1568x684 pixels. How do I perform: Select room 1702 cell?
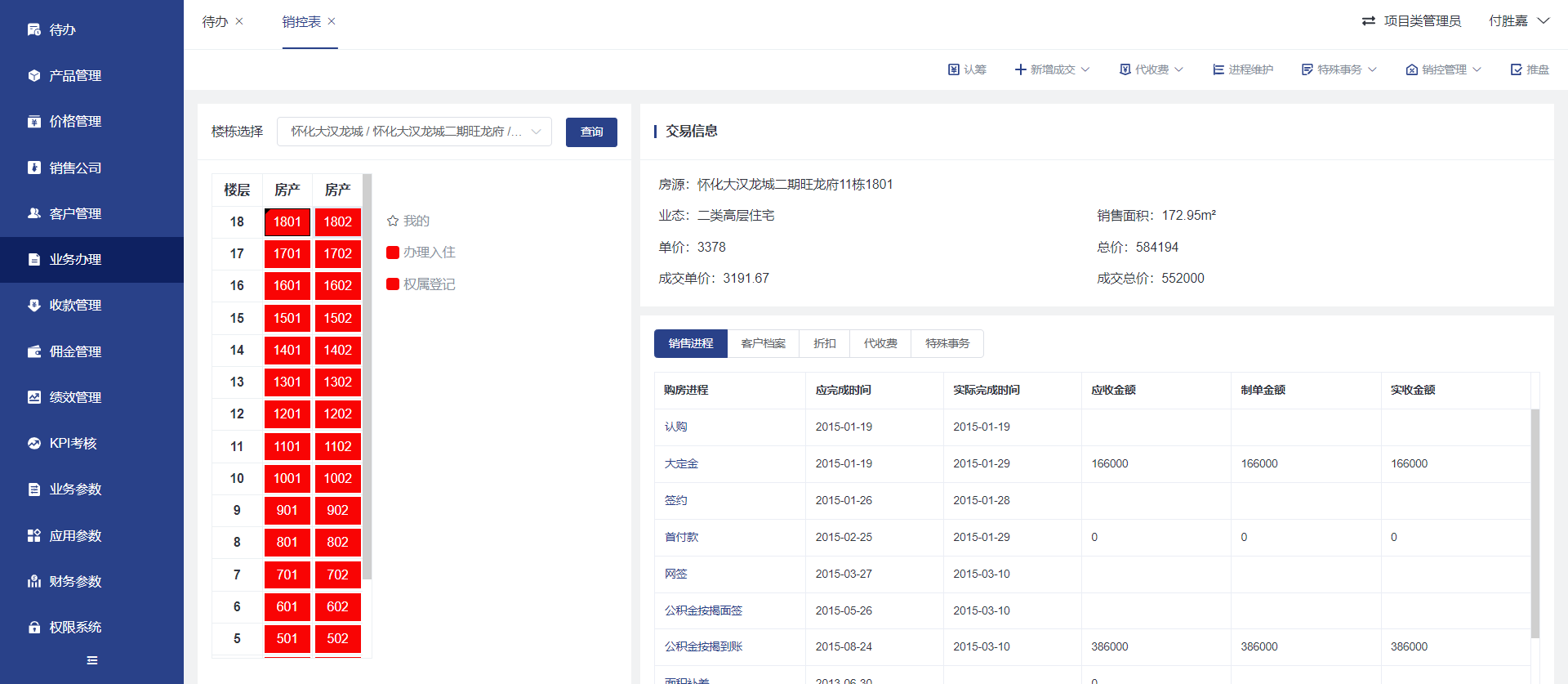point(338,253)
